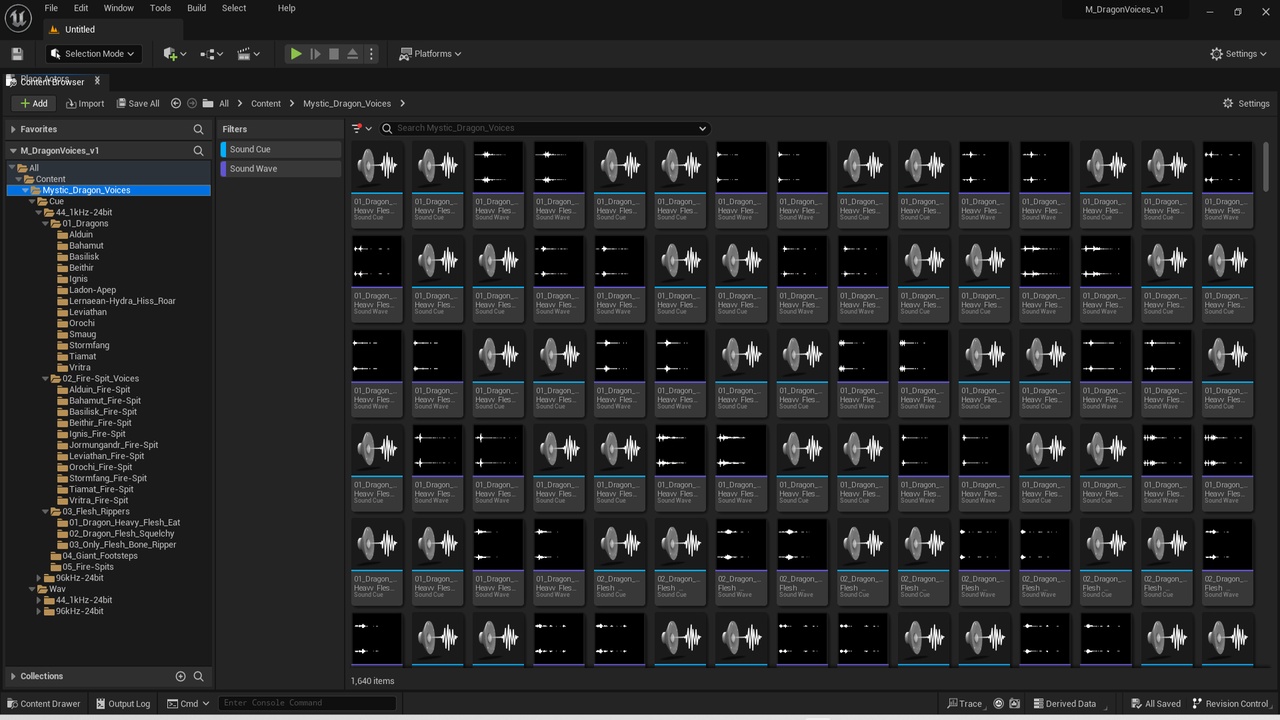This screenshot has height=720, width=1280.
Task: Click the search icon in the Favorites header
Action: (198, 129)
